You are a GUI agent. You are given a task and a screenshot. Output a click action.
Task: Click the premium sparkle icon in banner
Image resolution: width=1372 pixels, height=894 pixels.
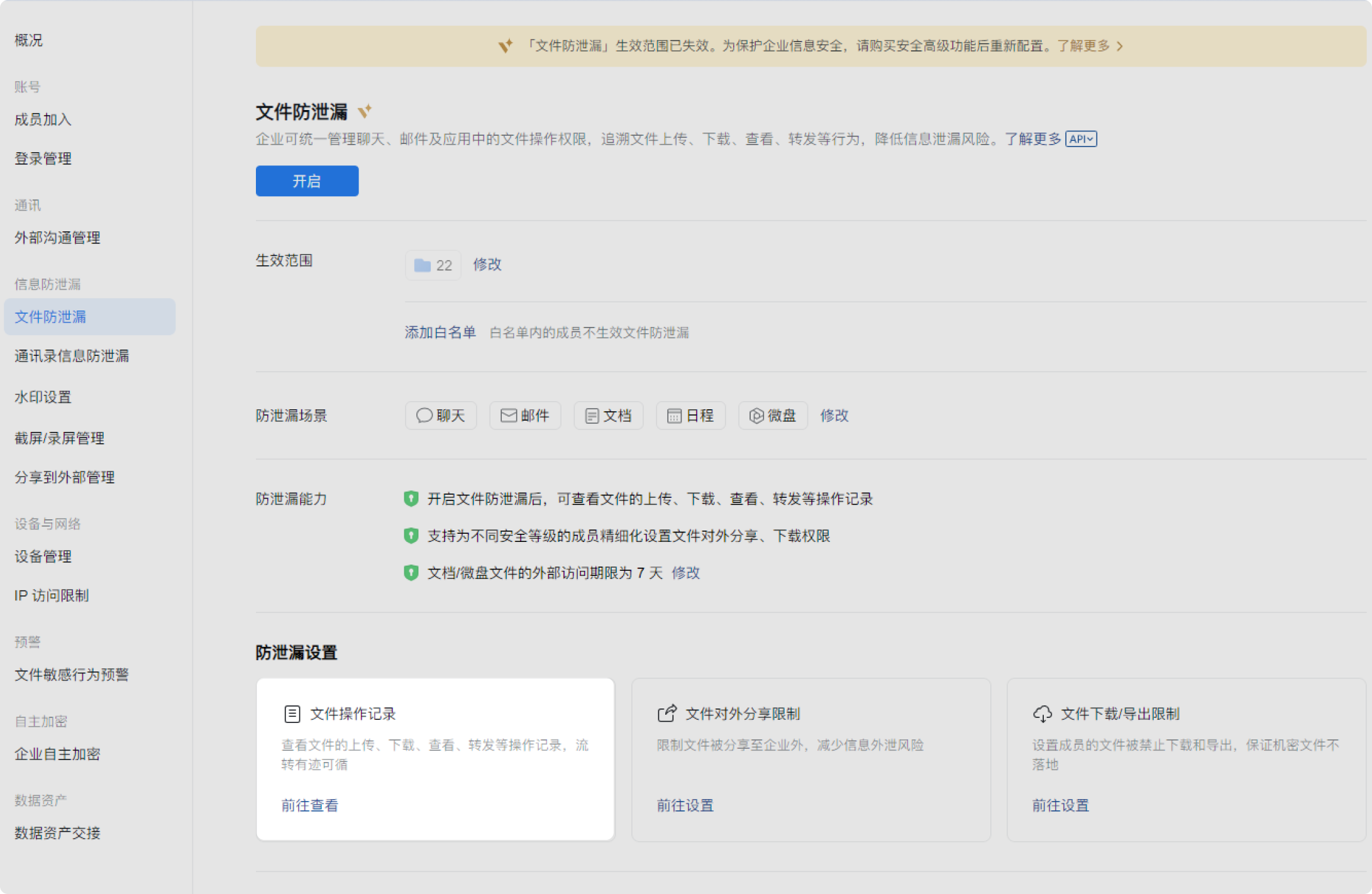click(506, 45)
